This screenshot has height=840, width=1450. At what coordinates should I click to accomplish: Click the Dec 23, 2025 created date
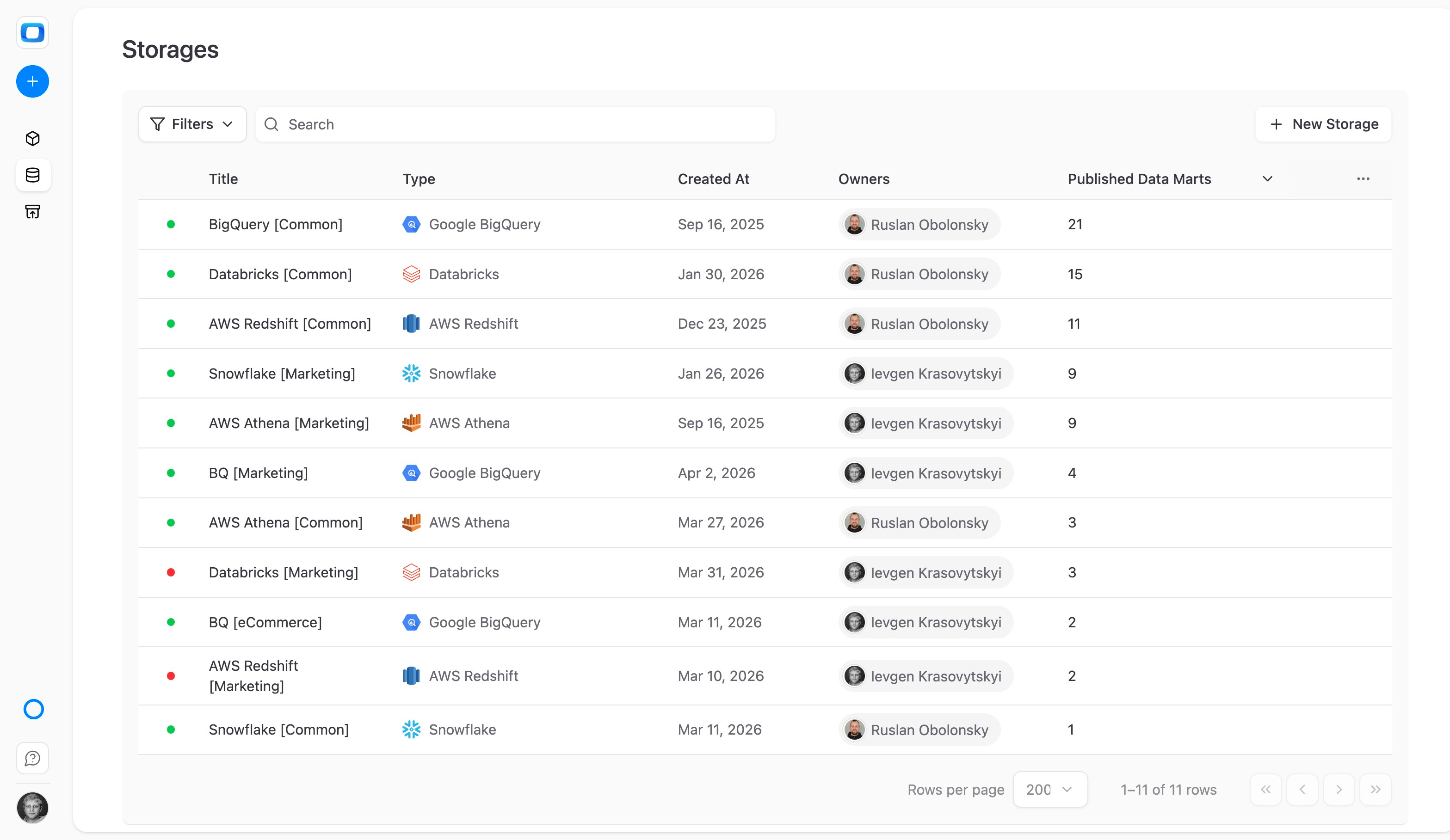[x=722, y=324]
